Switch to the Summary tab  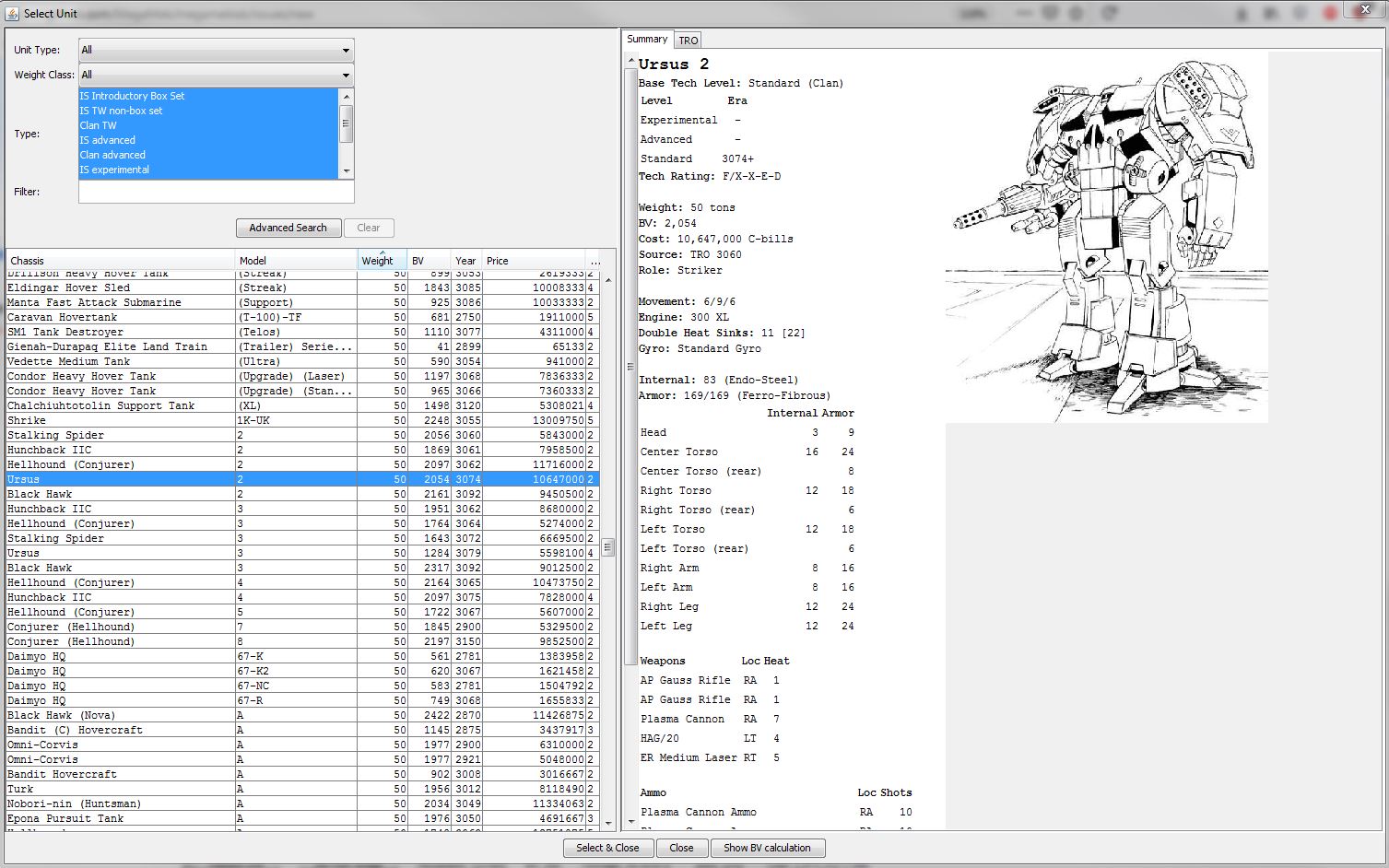coord(647,39)
